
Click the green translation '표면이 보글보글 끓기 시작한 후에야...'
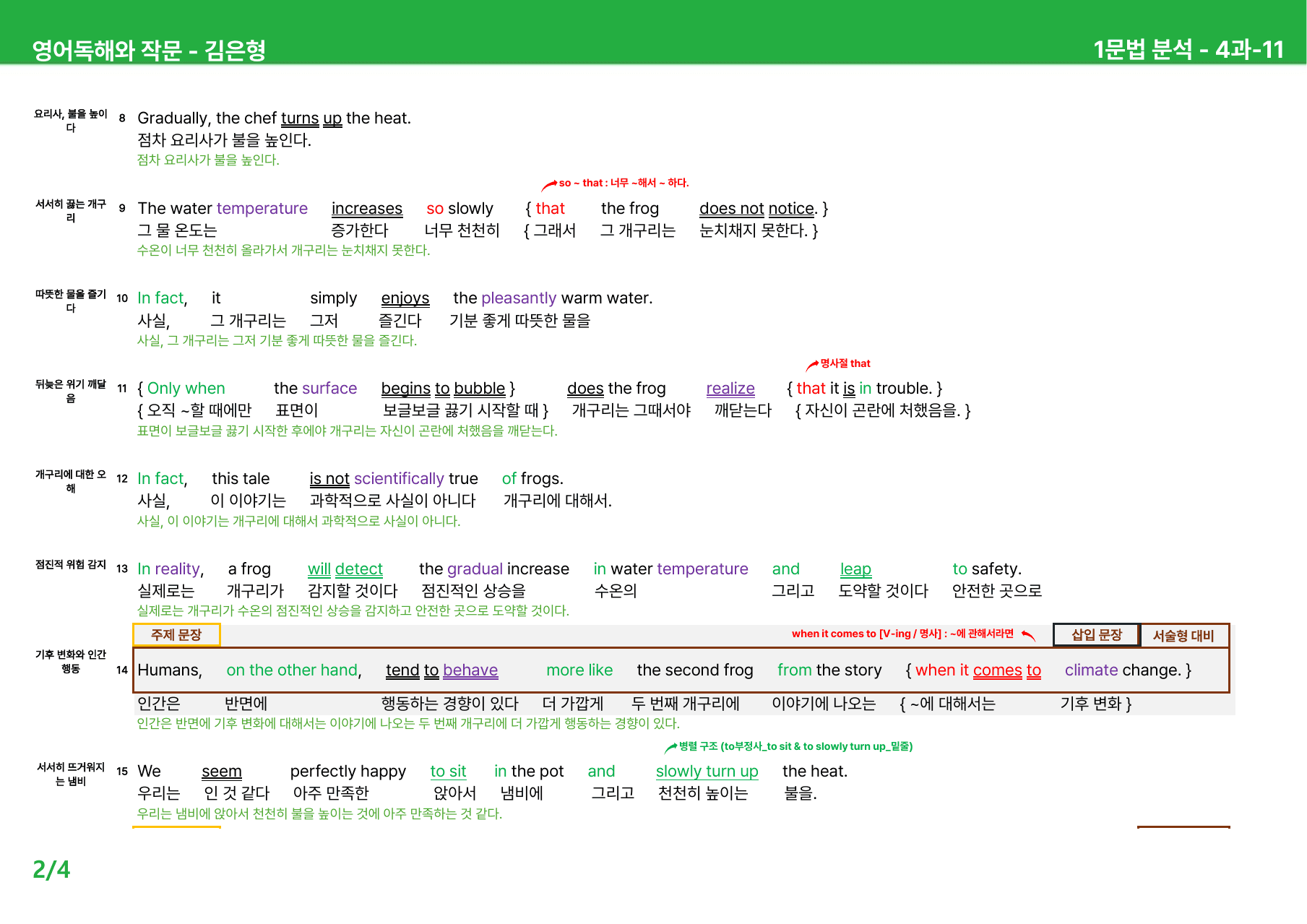point(348,431)
